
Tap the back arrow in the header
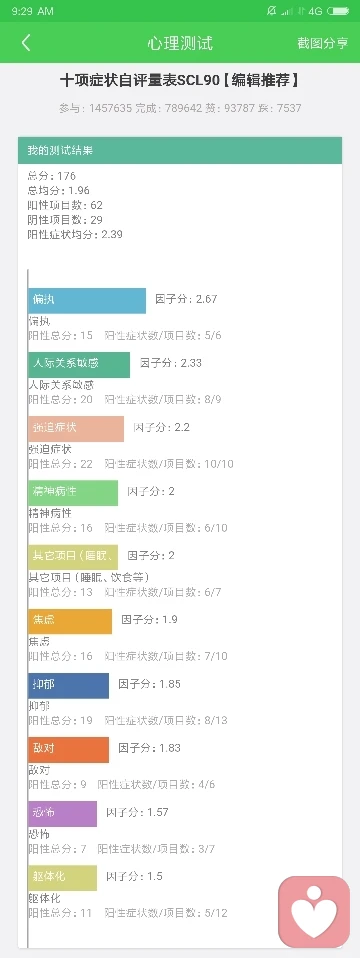26,43
